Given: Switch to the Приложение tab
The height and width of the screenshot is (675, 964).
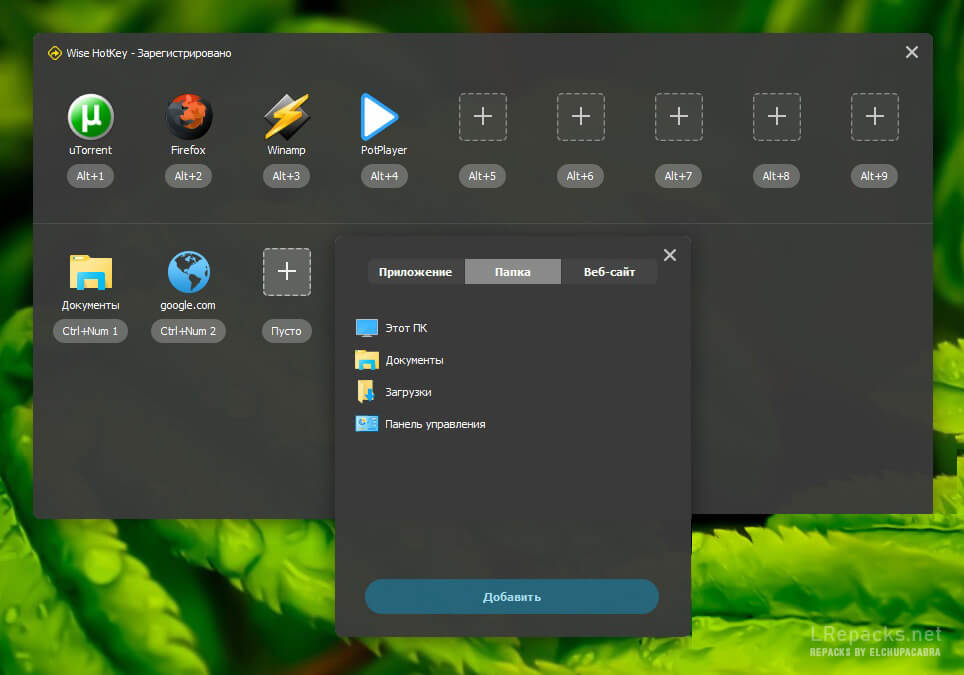Looking at the screenshot, I should (x=415, y=272).
